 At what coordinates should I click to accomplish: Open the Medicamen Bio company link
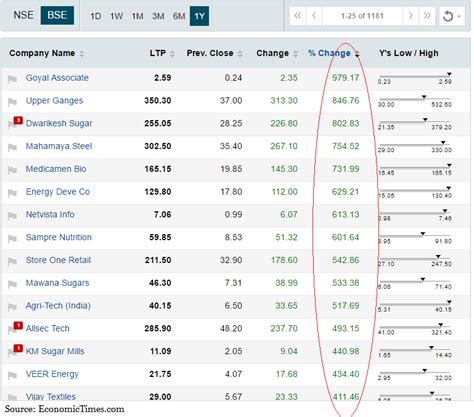click(x=56, y=169)
